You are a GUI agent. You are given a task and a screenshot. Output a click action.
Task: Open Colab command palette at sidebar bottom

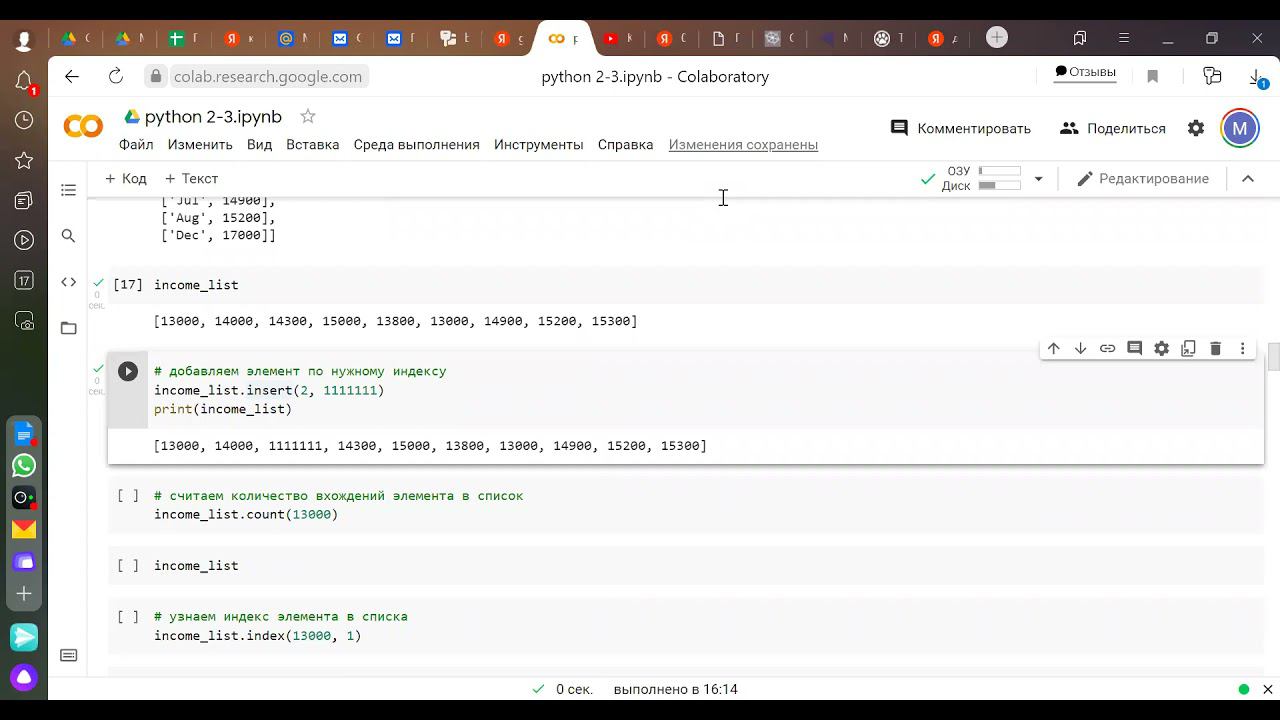pyautogui.click(x=68, y=655)
